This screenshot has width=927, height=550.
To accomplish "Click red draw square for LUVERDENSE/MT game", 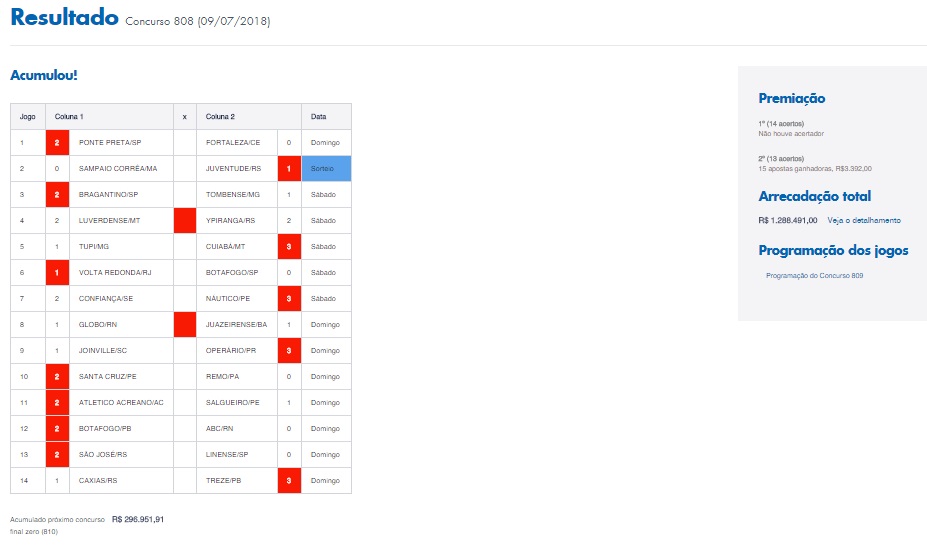I will click(x=184, y=220).
